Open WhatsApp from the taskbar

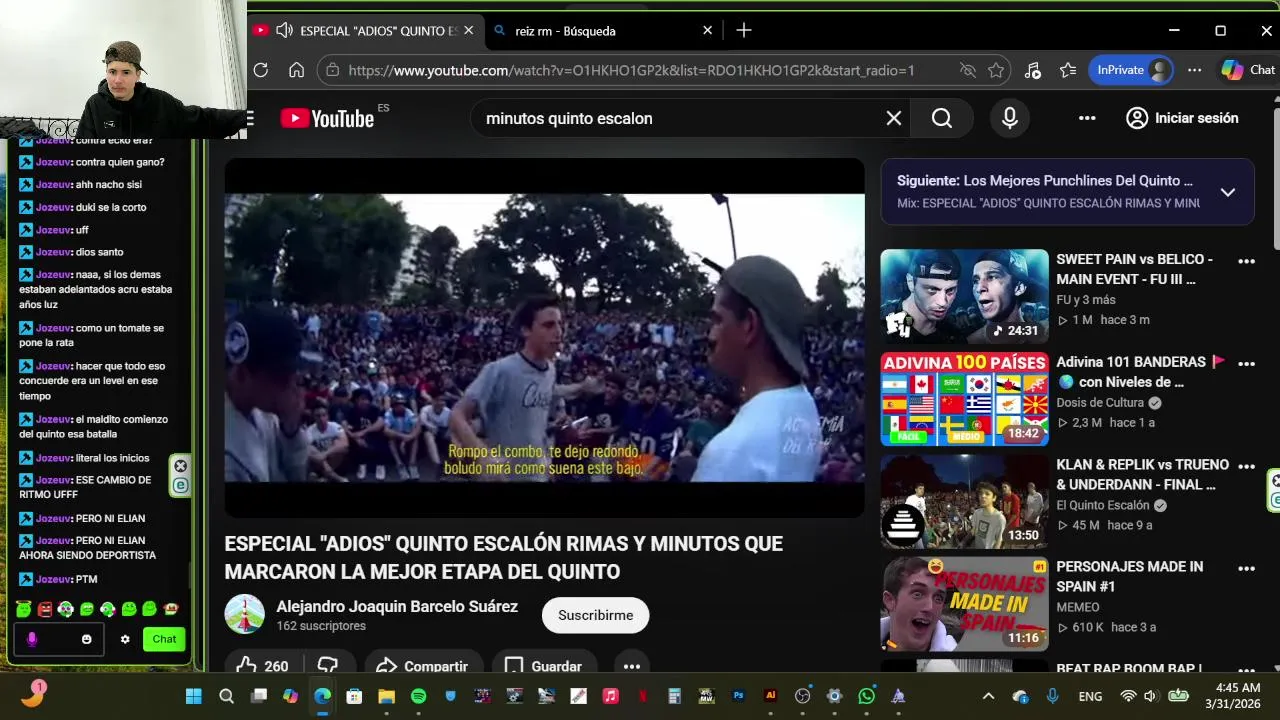point(866,696)
